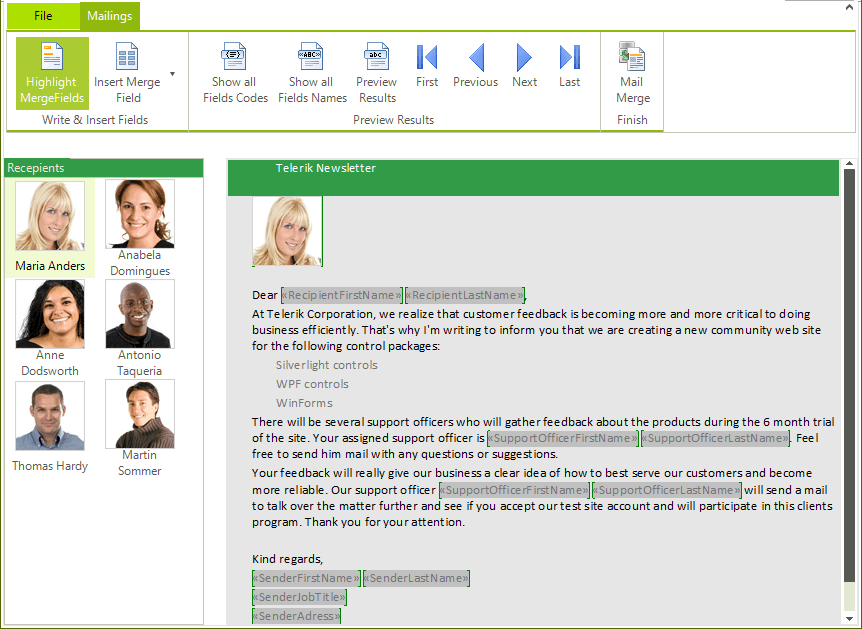Run the Mail Merge finish command
This screenshot has height=629, width=862.
[633, 73]
